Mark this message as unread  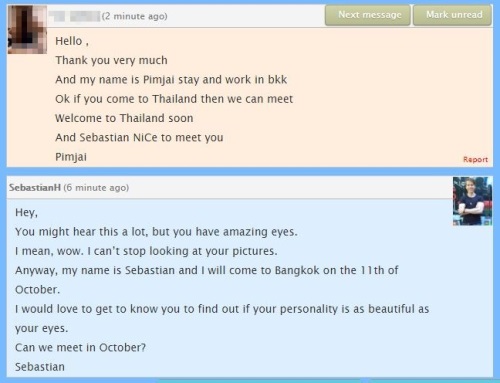click(x=452, y=15)
